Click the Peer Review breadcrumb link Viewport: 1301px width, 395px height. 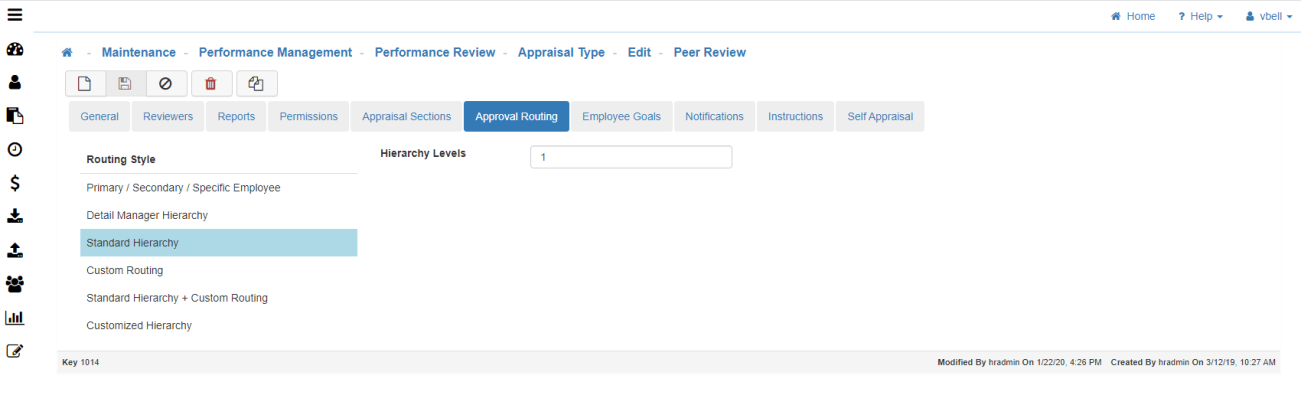pos(709,52)
